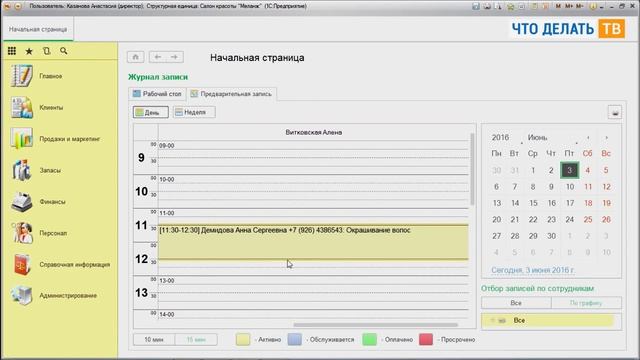Open the Продажи и маркетинг section icon

(x=22, y=139)
